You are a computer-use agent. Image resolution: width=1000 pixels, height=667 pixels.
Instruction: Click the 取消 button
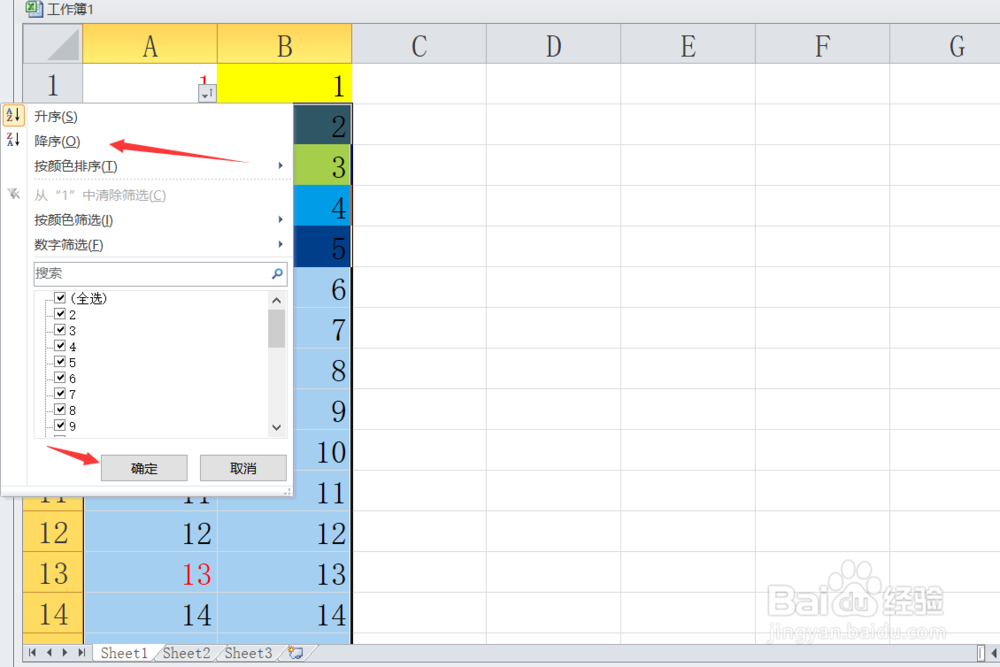pyautogui.click(x=243, y=468)
